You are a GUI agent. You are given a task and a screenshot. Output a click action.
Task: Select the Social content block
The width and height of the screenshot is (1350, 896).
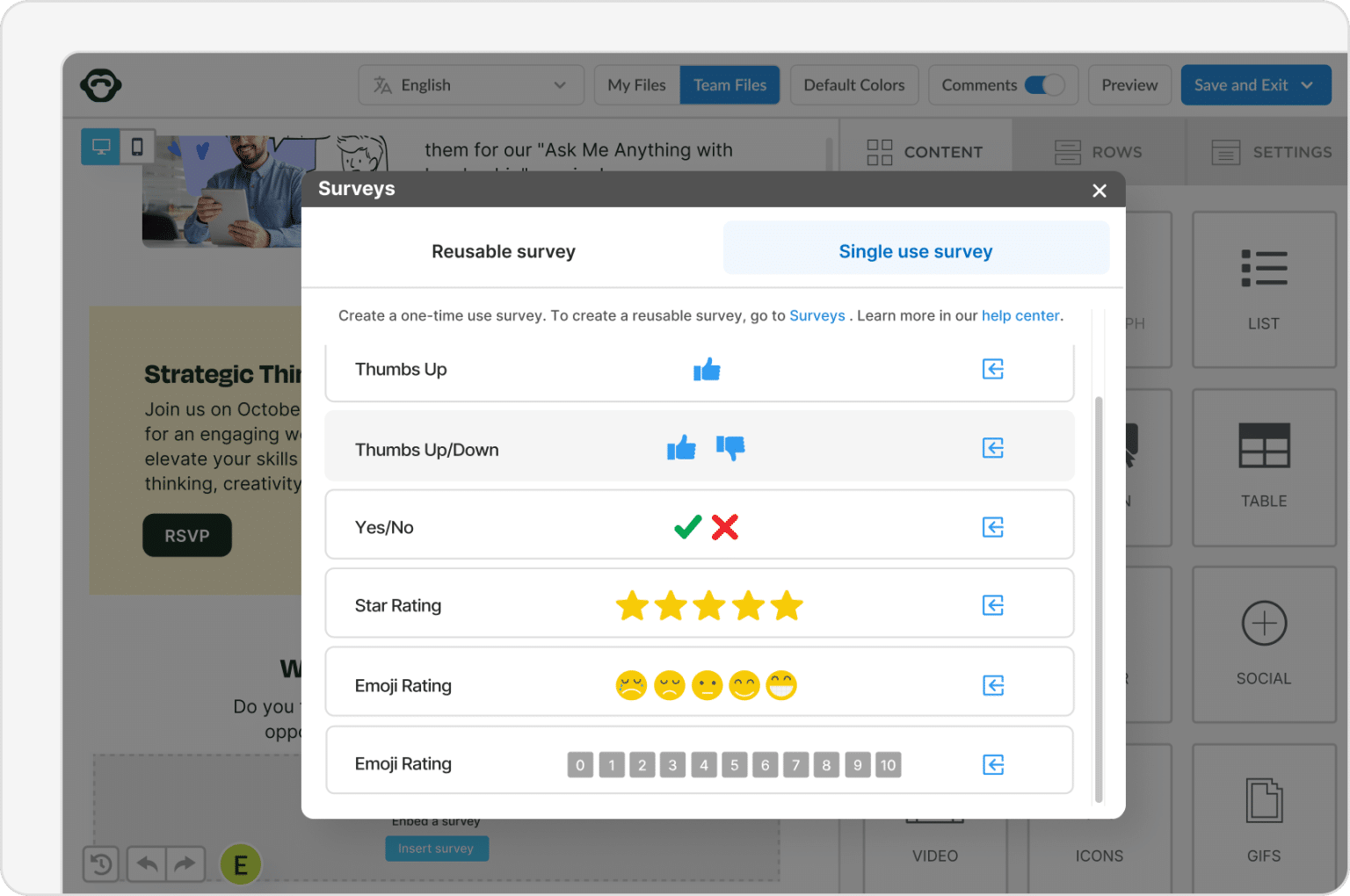point(1264,643)
